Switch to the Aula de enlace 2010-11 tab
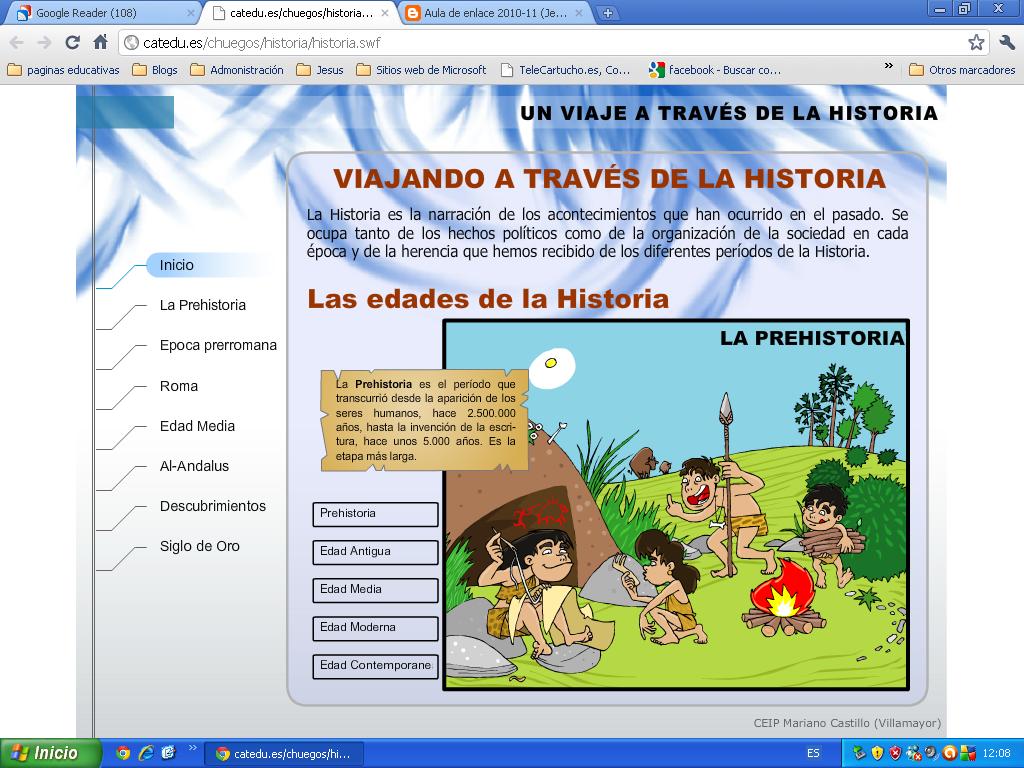This screenshot has height=768, width=1024. [x=494, y=12]
